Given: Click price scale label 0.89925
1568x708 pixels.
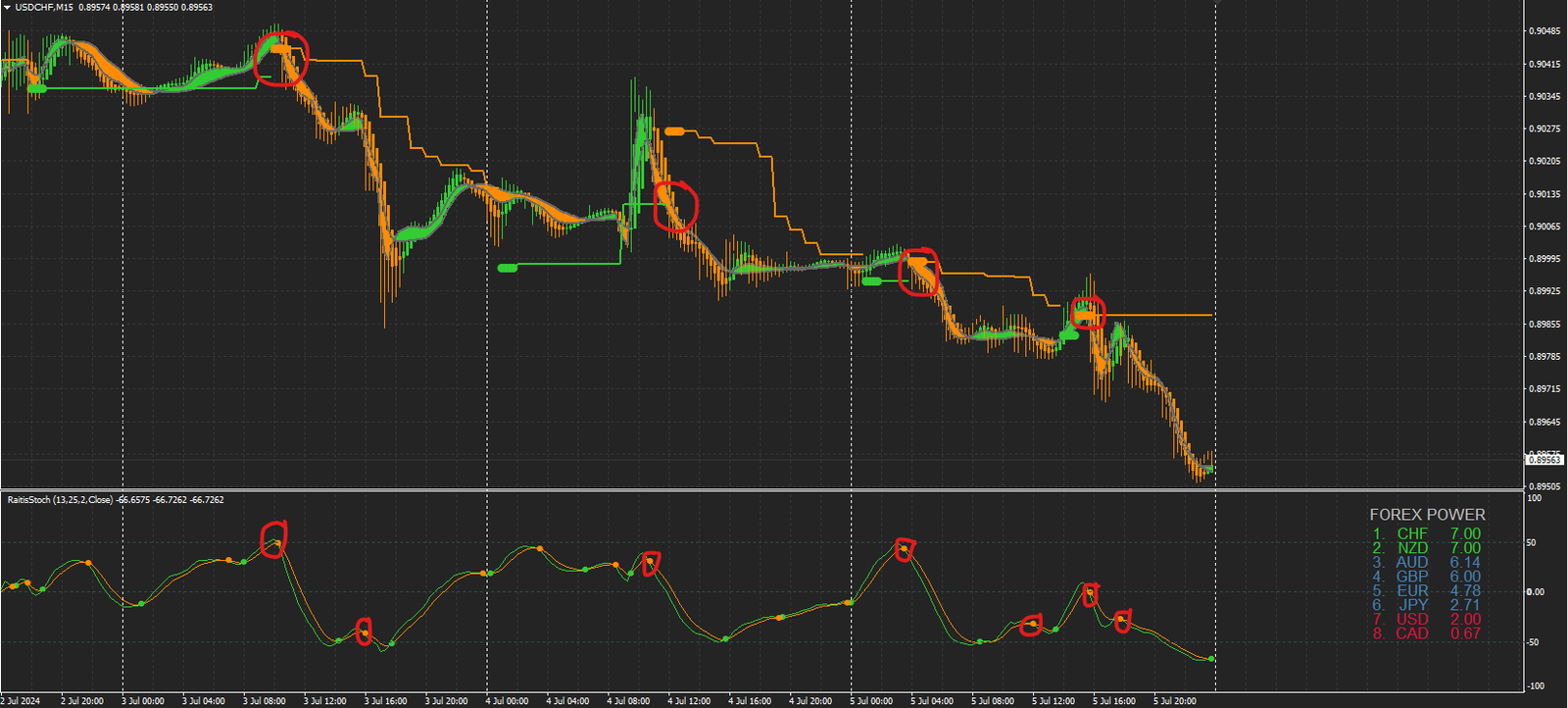Looking at the screenshot, I should click(1544, 291).
